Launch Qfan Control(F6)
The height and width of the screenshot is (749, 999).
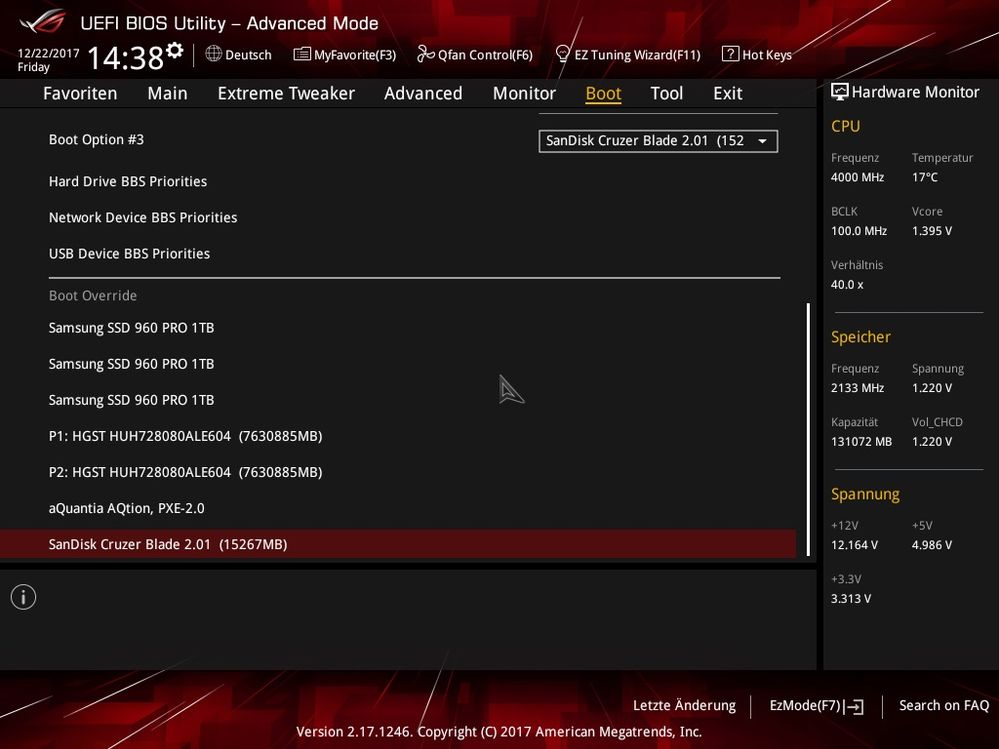[x=485, y=55]
